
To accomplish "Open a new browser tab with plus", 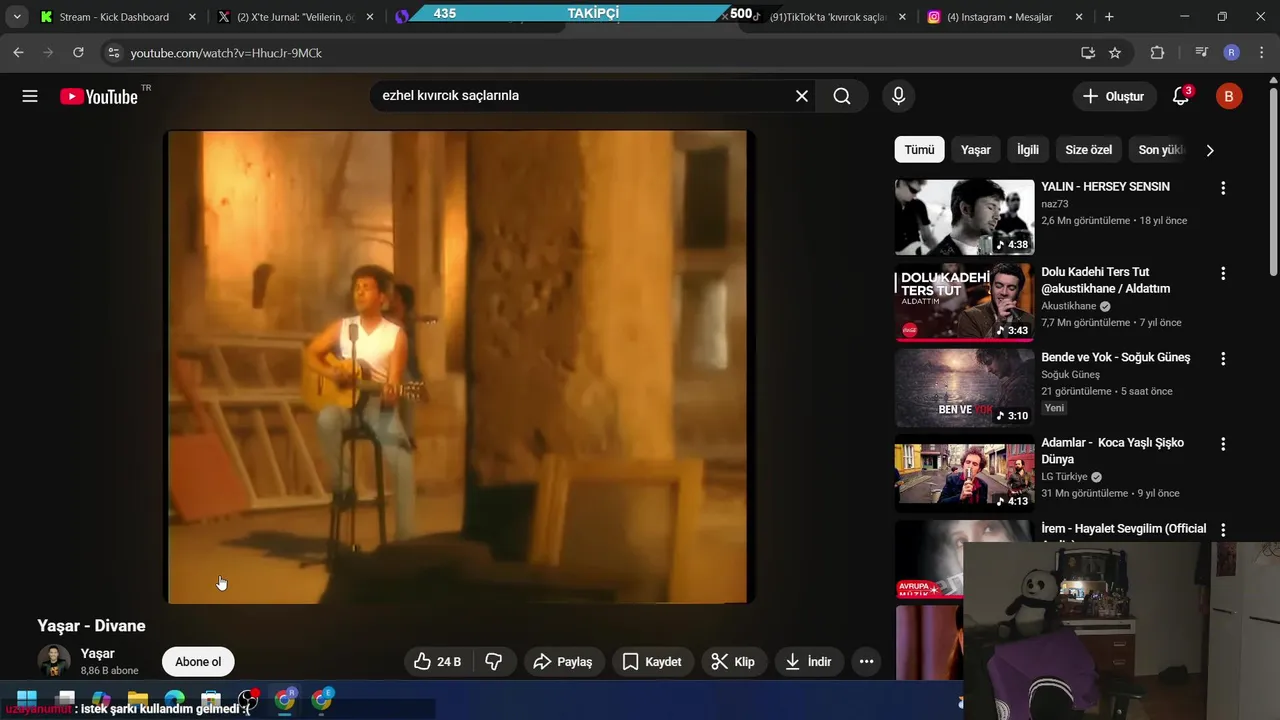I will [x=1109, y=17].
